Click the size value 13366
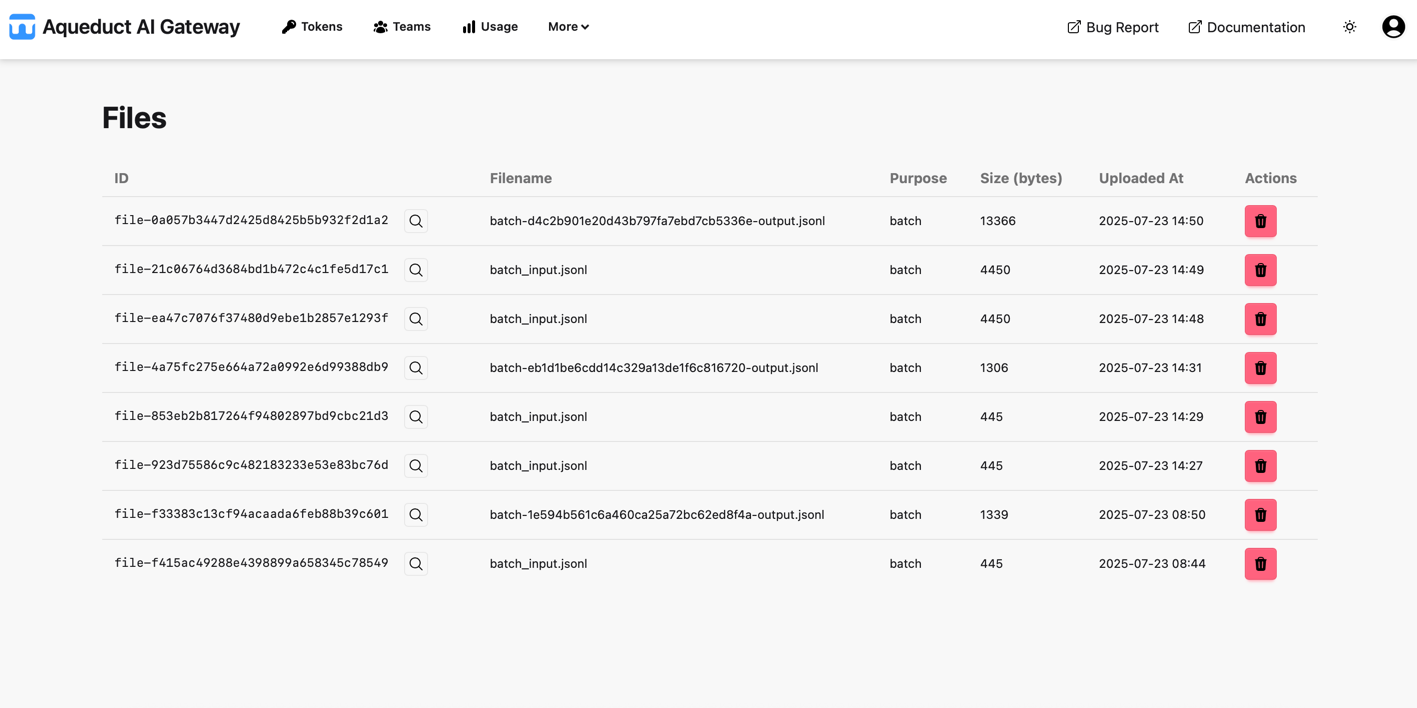 (x=998, y=221)
